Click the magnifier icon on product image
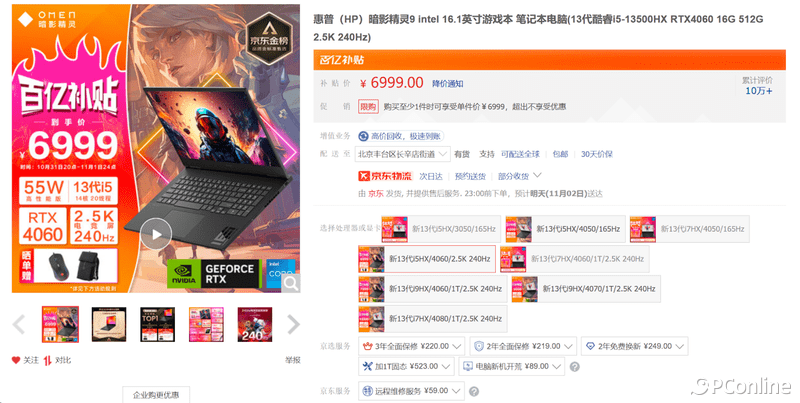Screen dimensions: 800x403 click(x=291, y=283)
